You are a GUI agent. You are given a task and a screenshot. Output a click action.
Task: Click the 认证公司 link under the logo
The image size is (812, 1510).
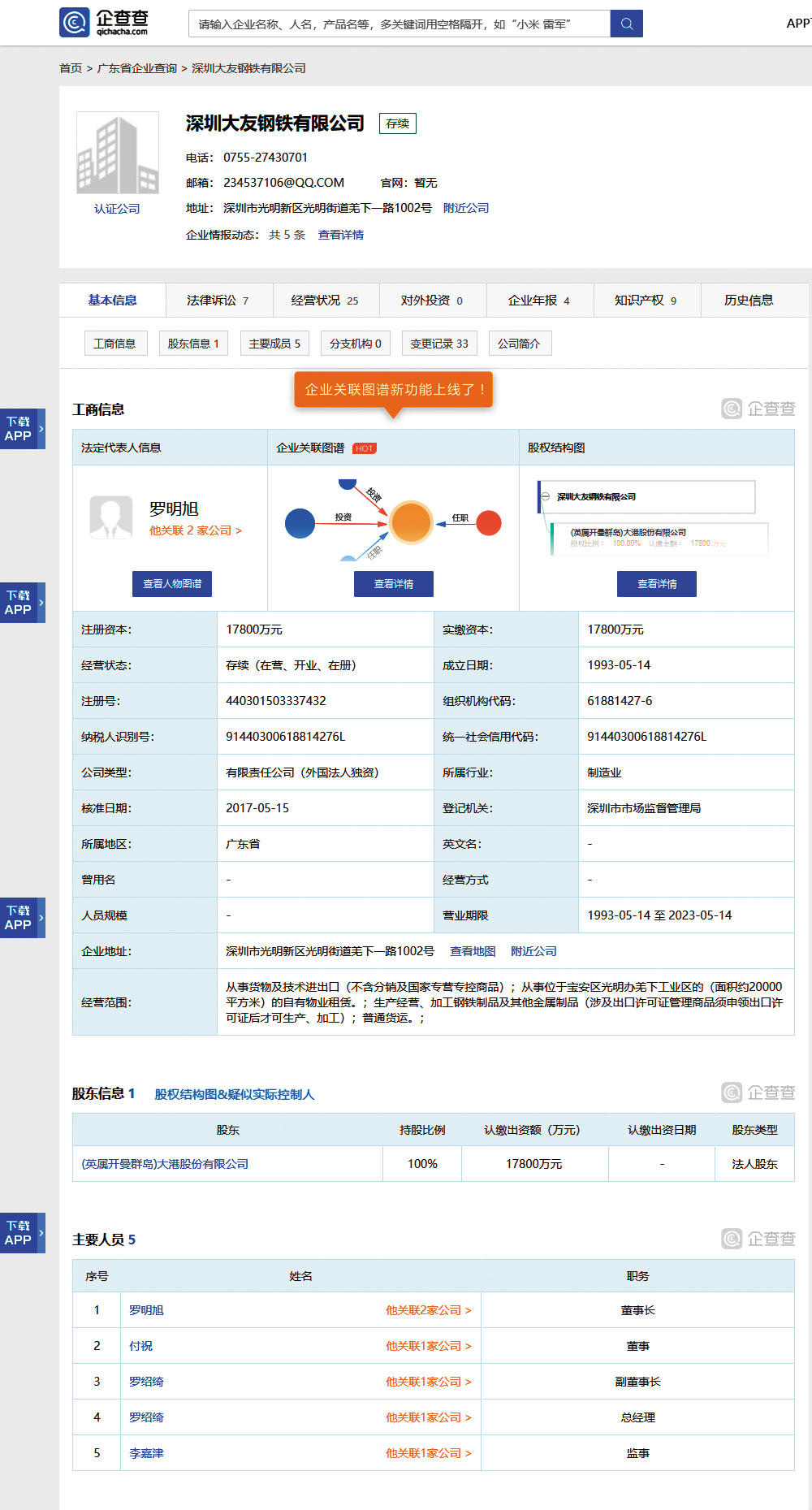[x=117, y=209]
